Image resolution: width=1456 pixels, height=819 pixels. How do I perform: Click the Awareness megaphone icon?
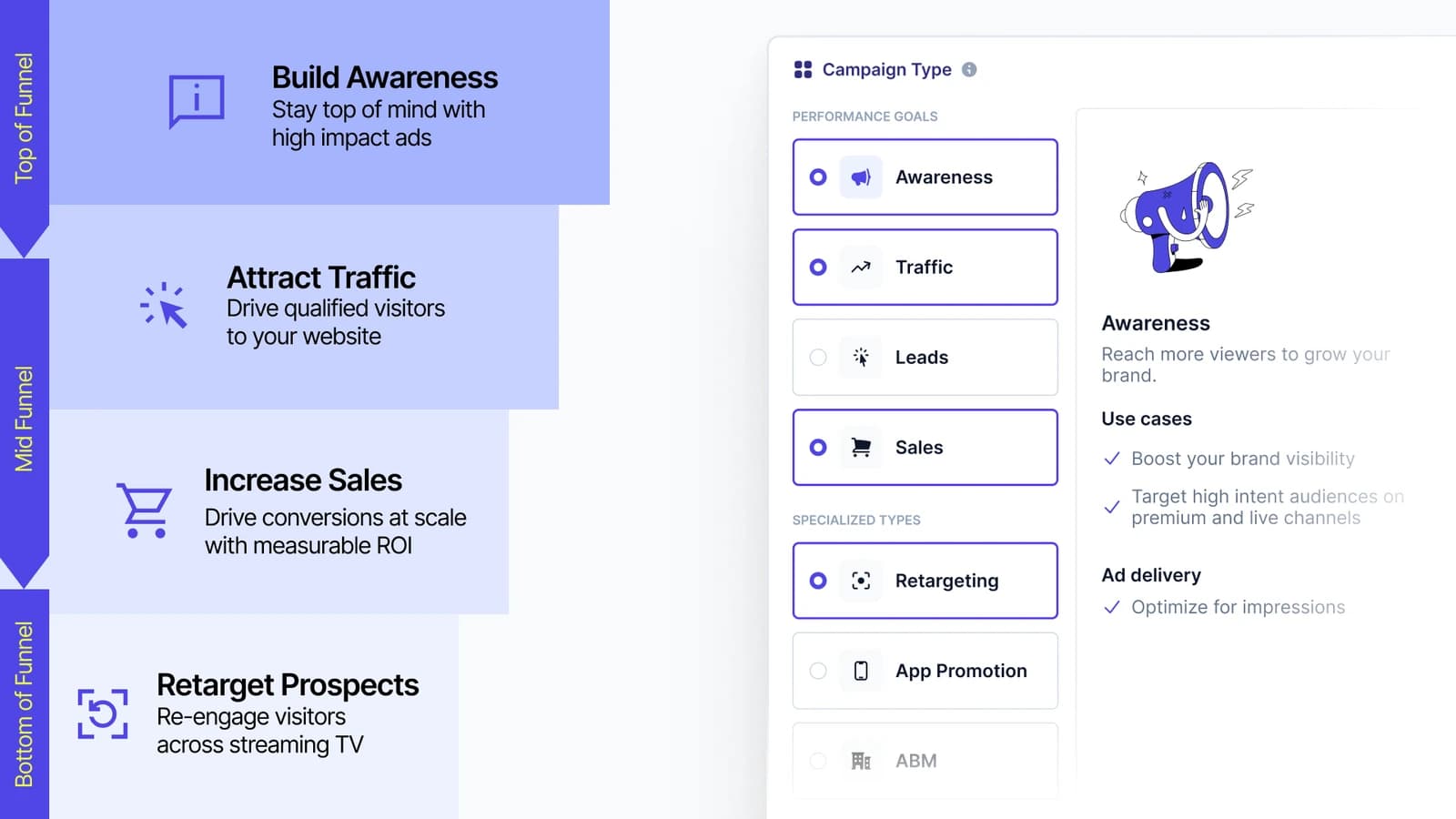[861, 177]
